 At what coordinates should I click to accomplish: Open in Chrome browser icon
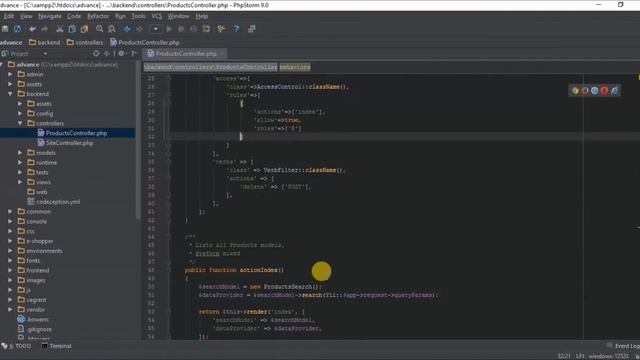pos(575,91)
